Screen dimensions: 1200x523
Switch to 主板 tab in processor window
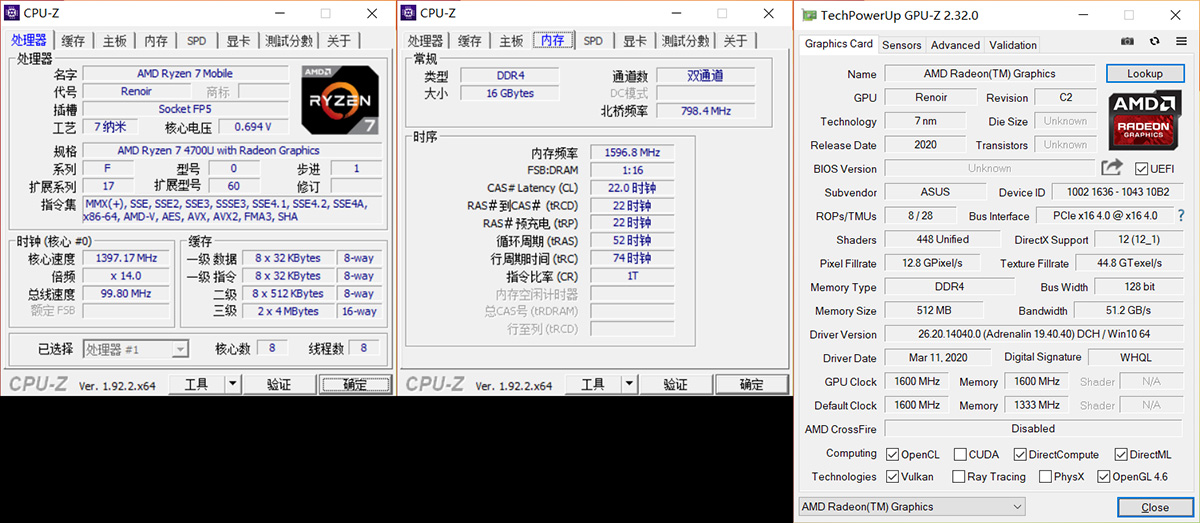coord(114,41)
